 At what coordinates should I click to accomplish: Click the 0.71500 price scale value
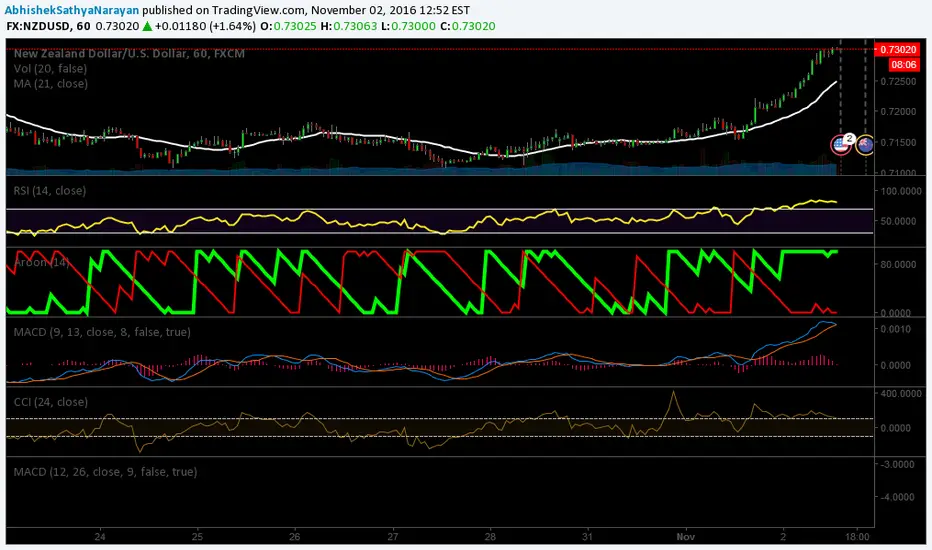click(898, 143)
